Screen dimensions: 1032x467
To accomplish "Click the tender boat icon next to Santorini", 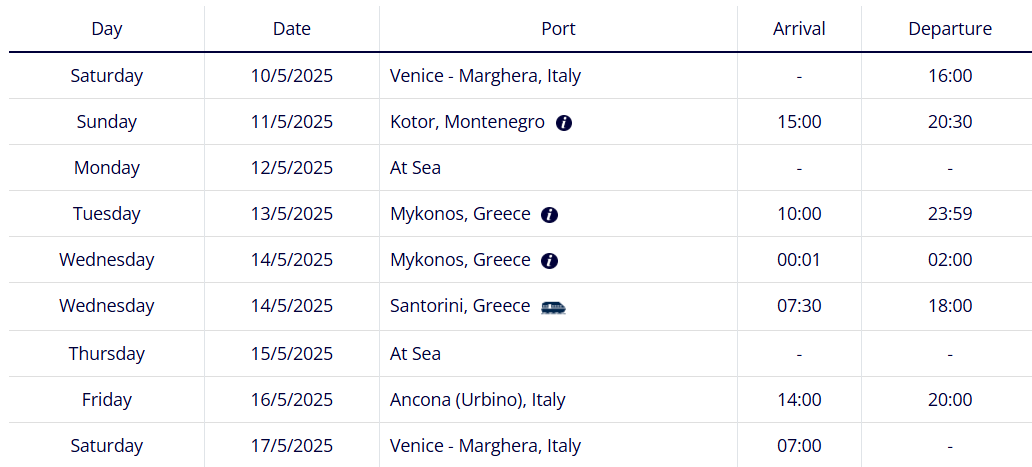I will coord(554,307).
